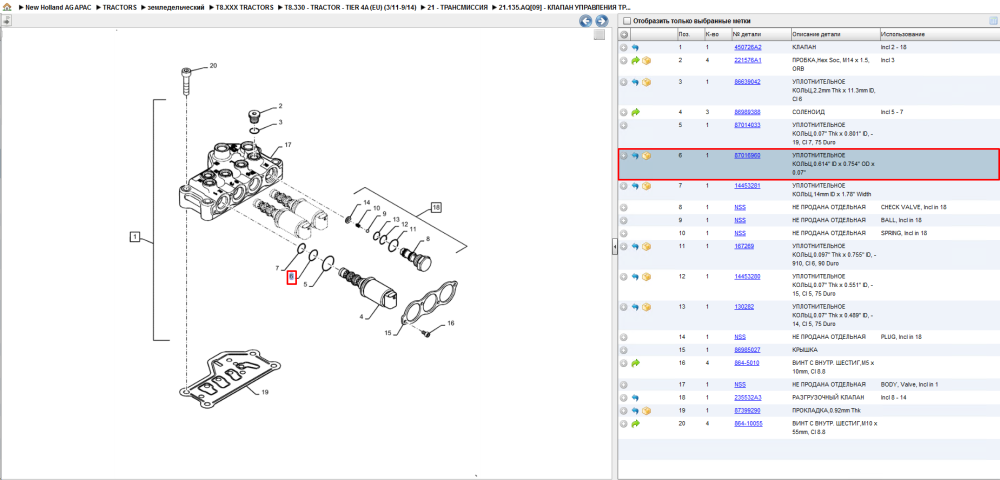Select boxed callout 18 in the diagram

tap(436, 207)
